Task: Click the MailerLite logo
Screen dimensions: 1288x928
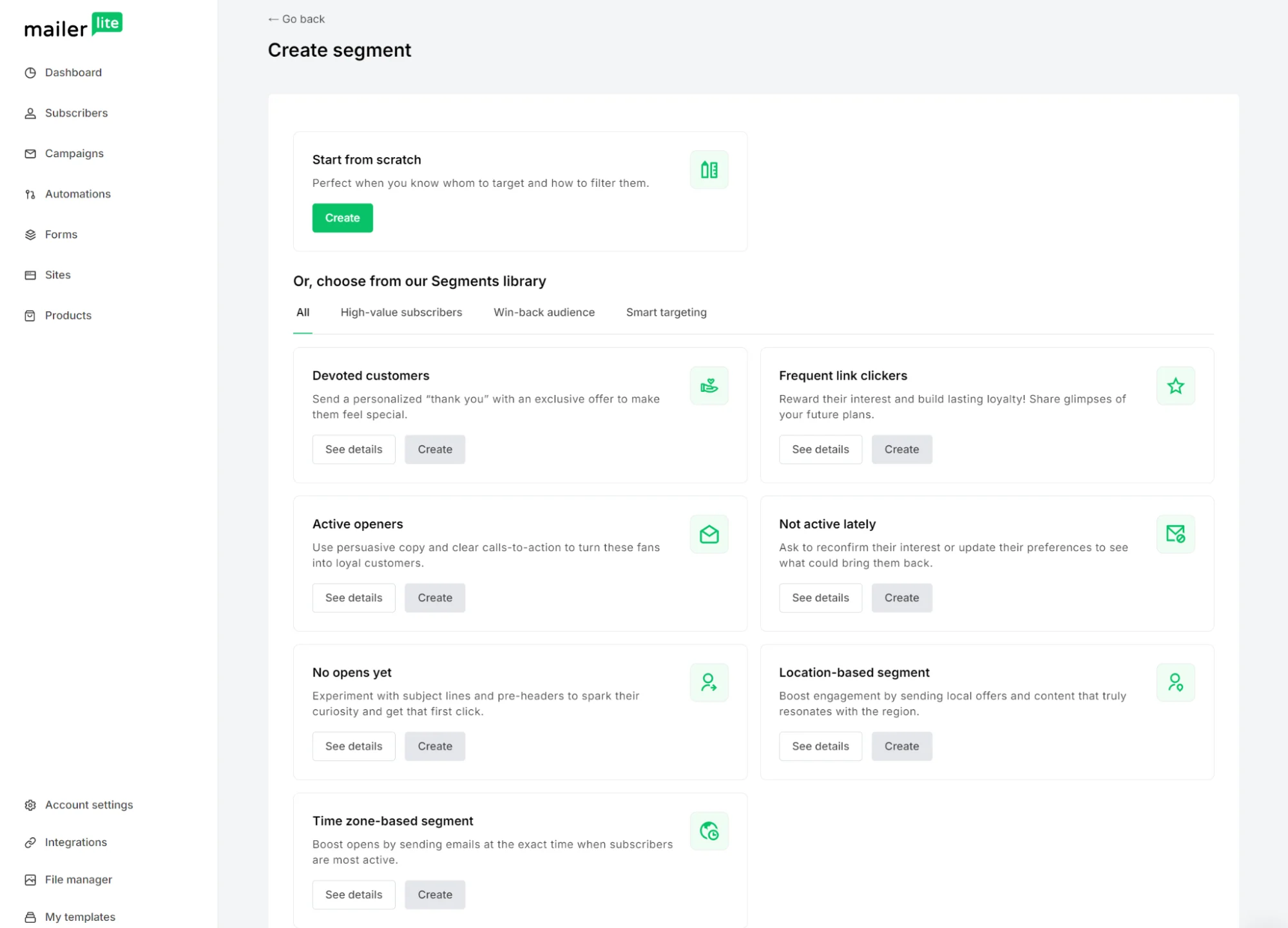Action: pyautogui.click(x=73, y=26)
